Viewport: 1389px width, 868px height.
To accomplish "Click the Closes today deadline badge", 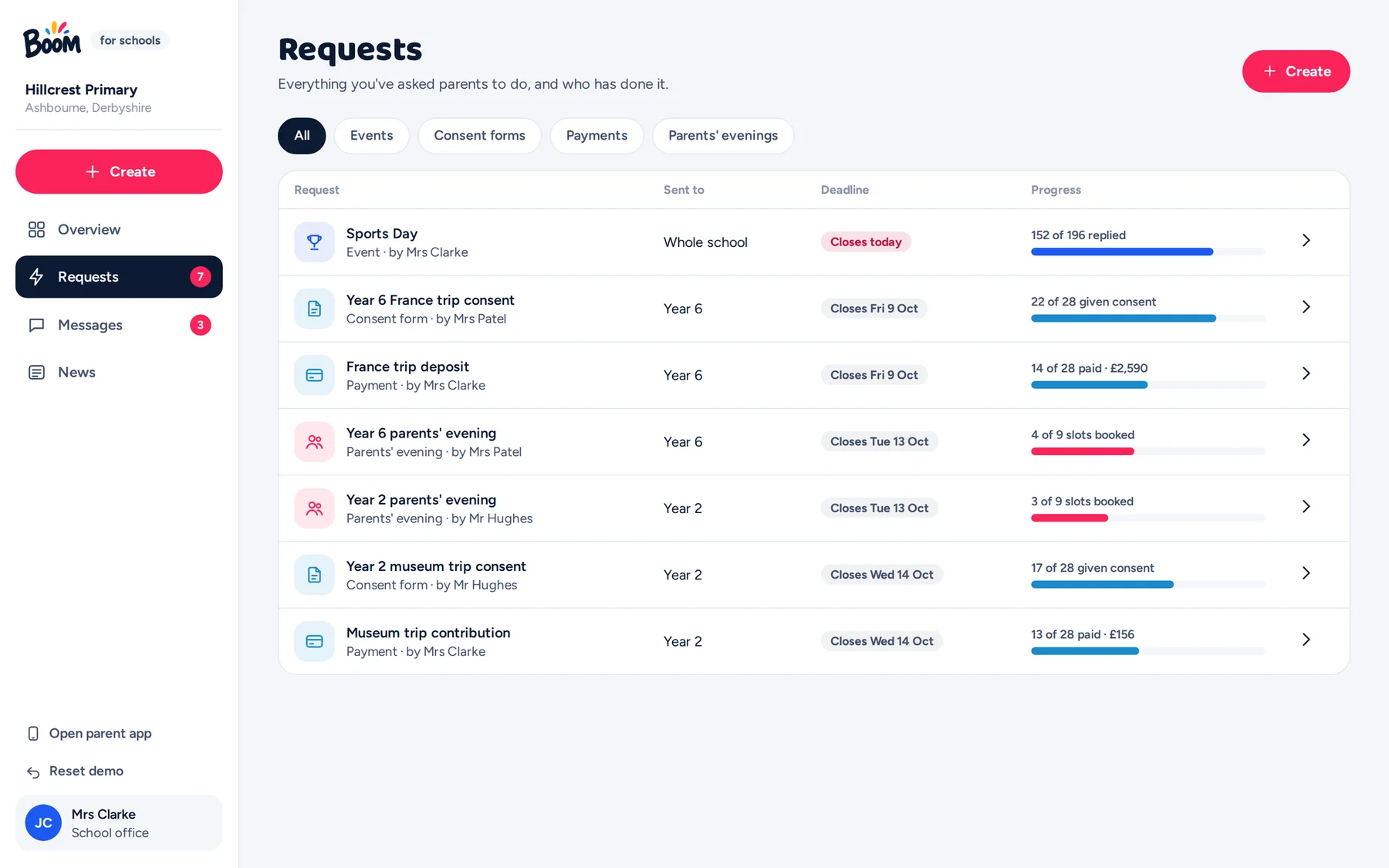I will 866,241.
